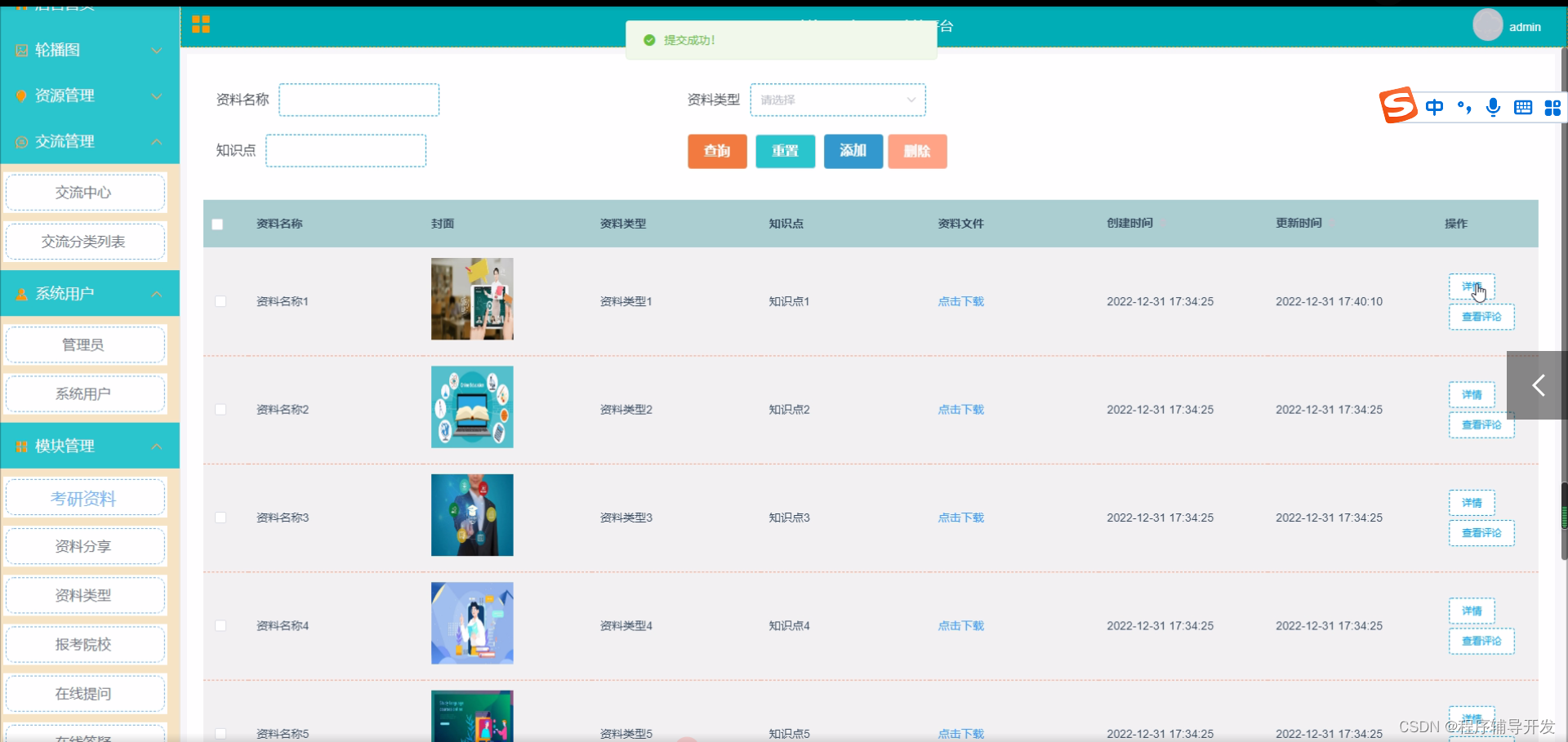Screen dimensions: 1568x742
Task: Click 点击下载 link for 资料名称5
Action: pyautogui.click(x=960, y=734)
